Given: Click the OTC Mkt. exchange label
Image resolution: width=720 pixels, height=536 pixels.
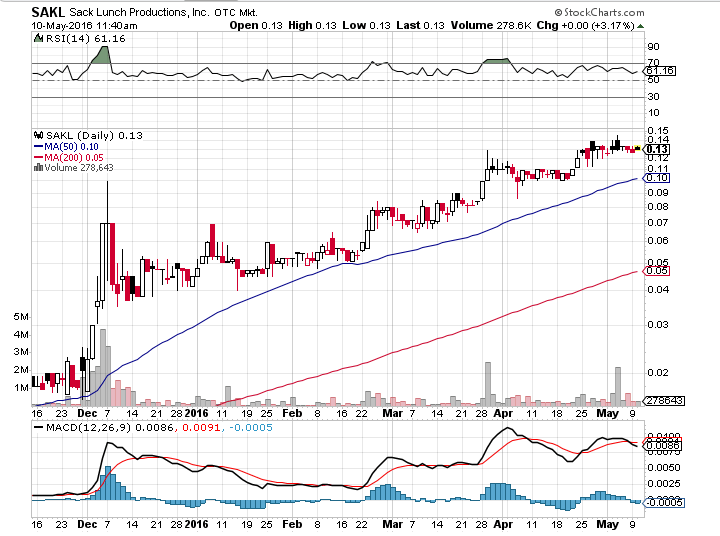Looking at the screenshot, I should coord(236,13).
